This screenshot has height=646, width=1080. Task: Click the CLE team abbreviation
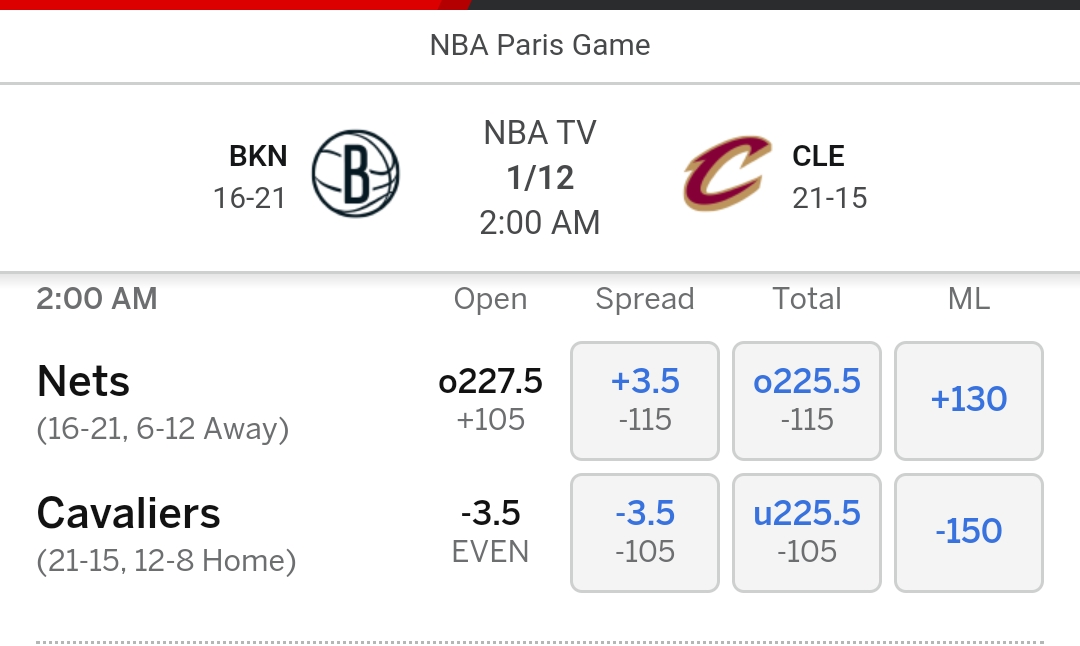[x=818, y=155]
